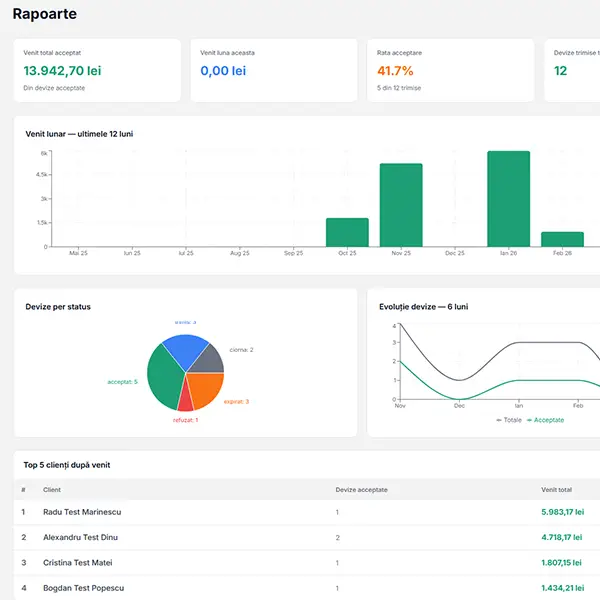Click the red 'refuzat' pie slice

[x=186, y=400]
